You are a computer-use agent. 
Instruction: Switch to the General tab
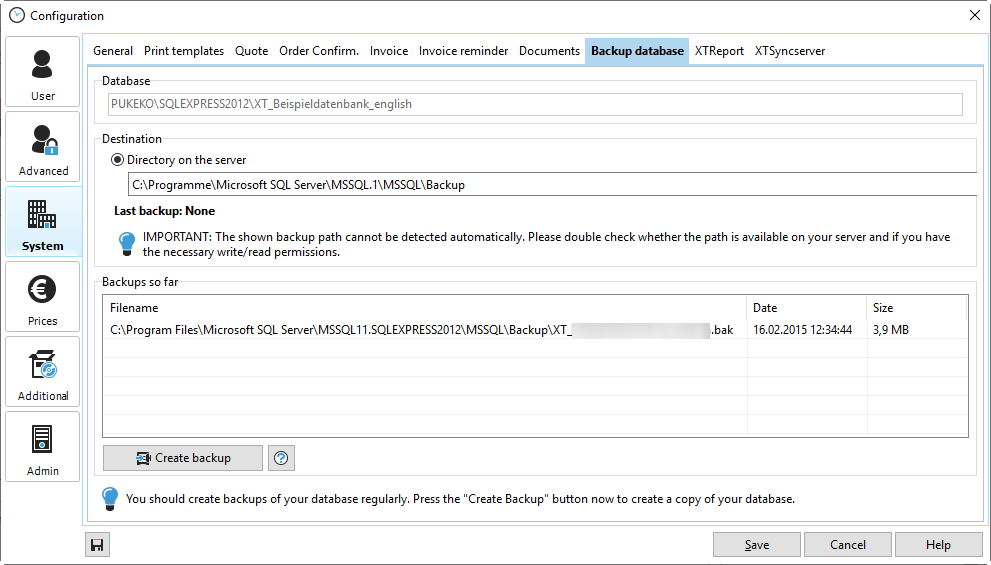click(113, 51)
